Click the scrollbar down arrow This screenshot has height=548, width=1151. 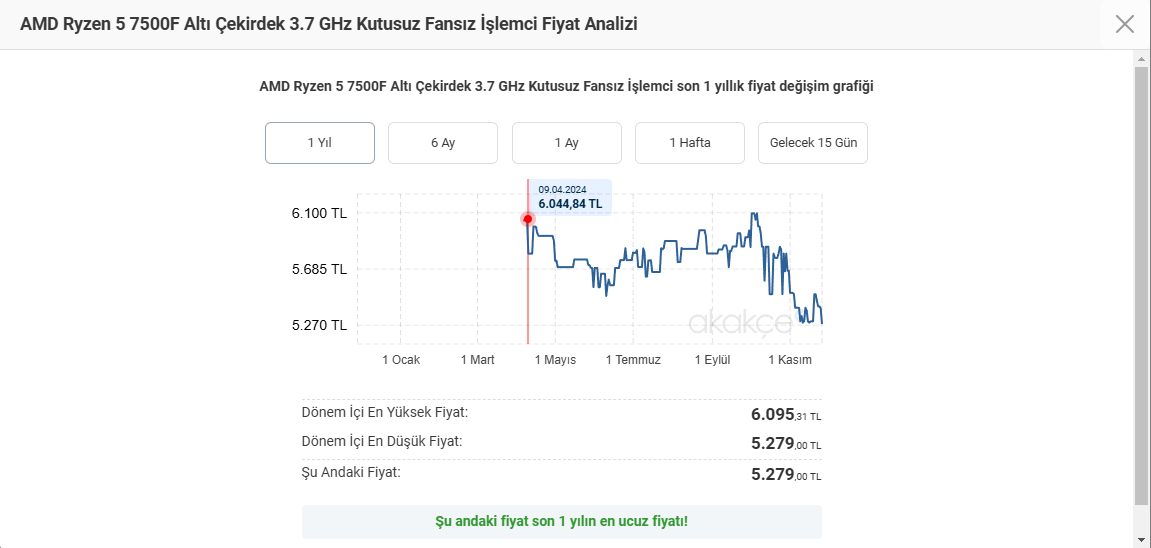pos(1141,539)
